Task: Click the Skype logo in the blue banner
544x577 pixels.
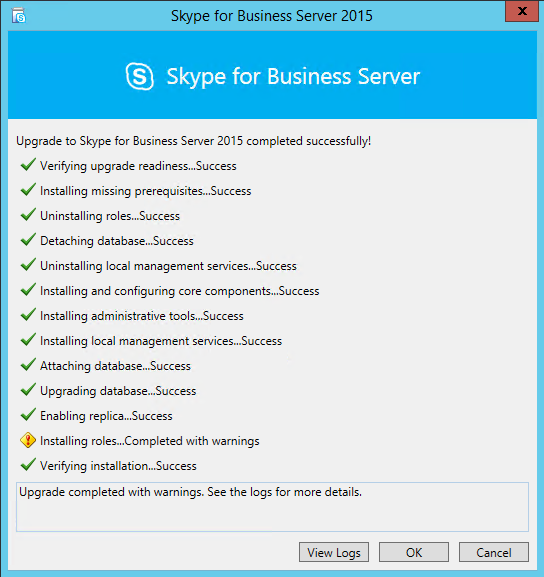Action: coord(139,77)
